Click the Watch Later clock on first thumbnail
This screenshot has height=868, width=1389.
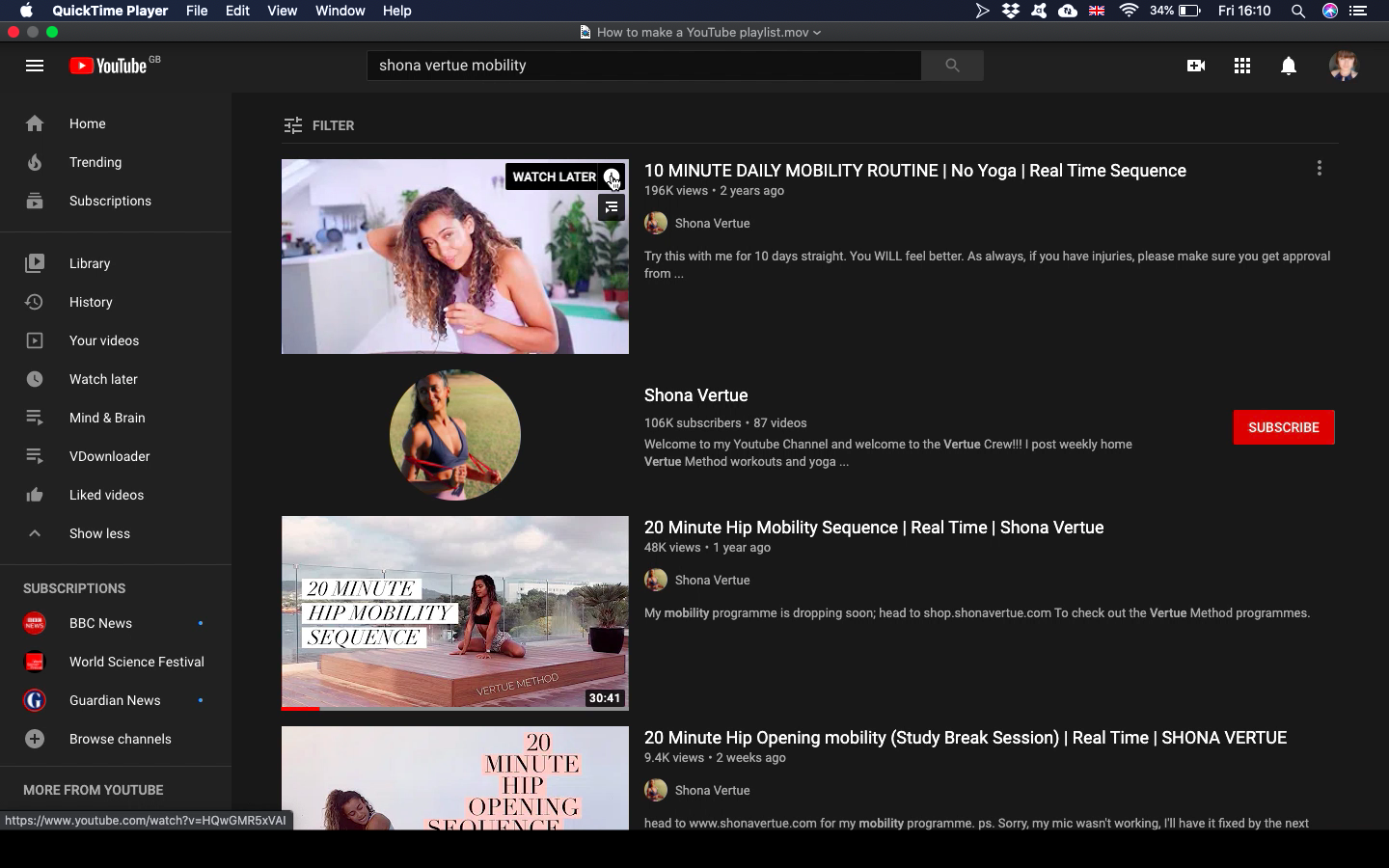coord(612,176)
